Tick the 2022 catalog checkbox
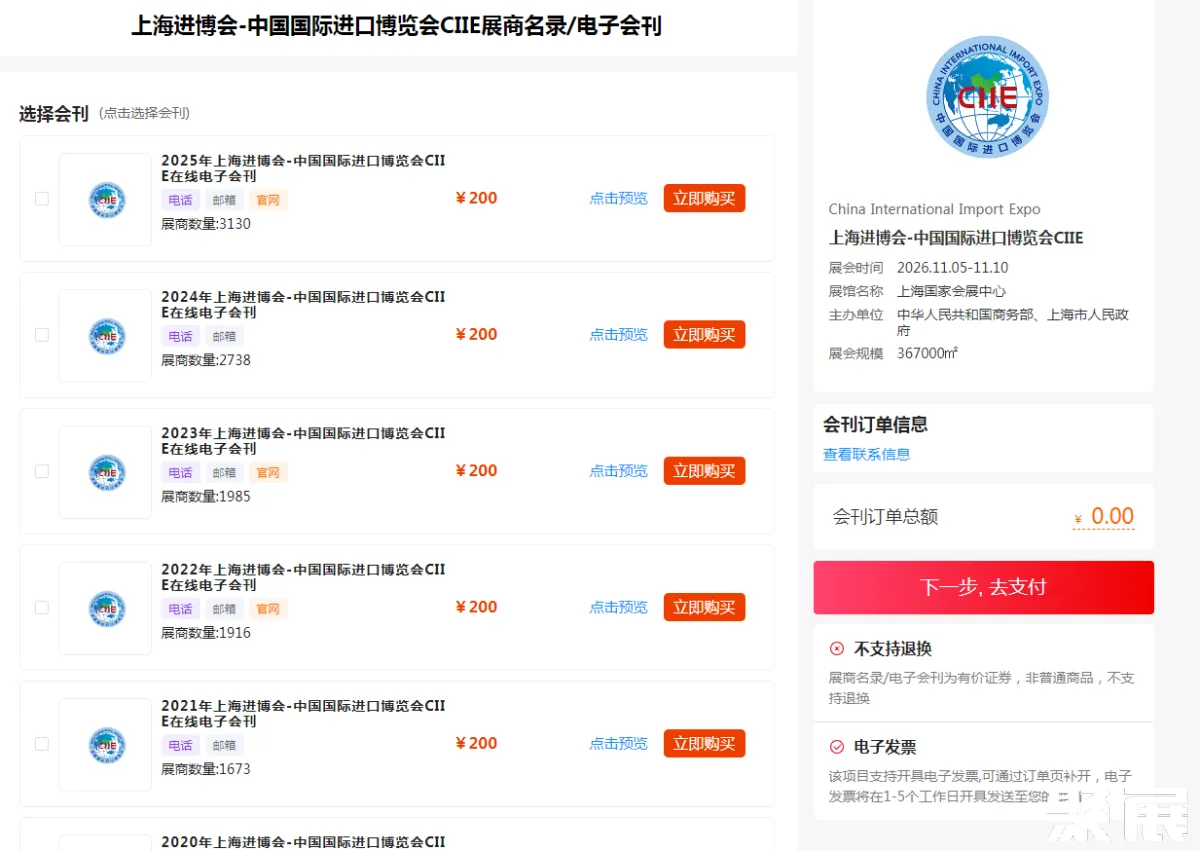The image size is (1200, 851). pyautogui.click(x=42, y=607)
